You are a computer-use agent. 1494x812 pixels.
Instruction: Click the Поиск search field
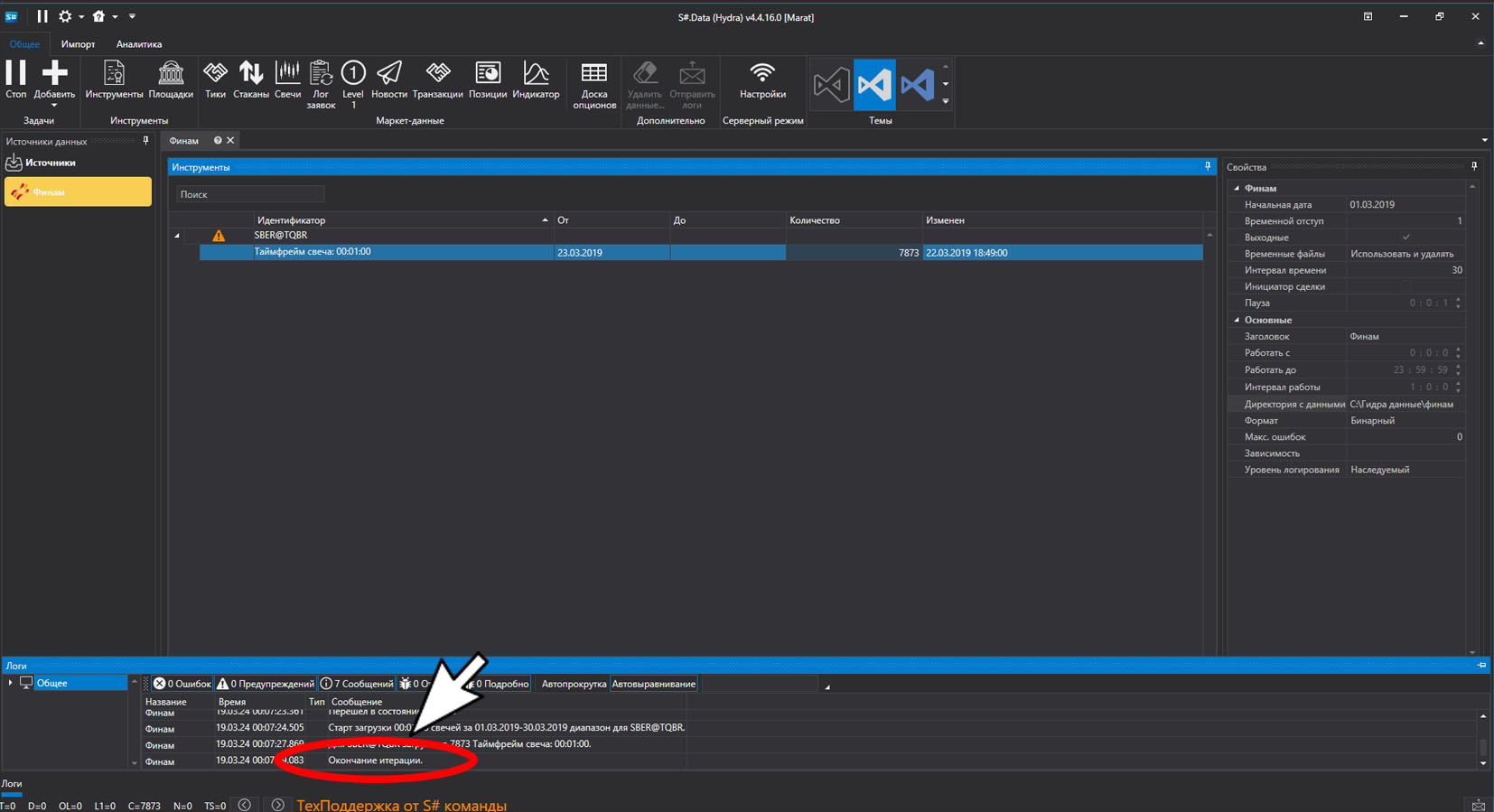point(250,194)
